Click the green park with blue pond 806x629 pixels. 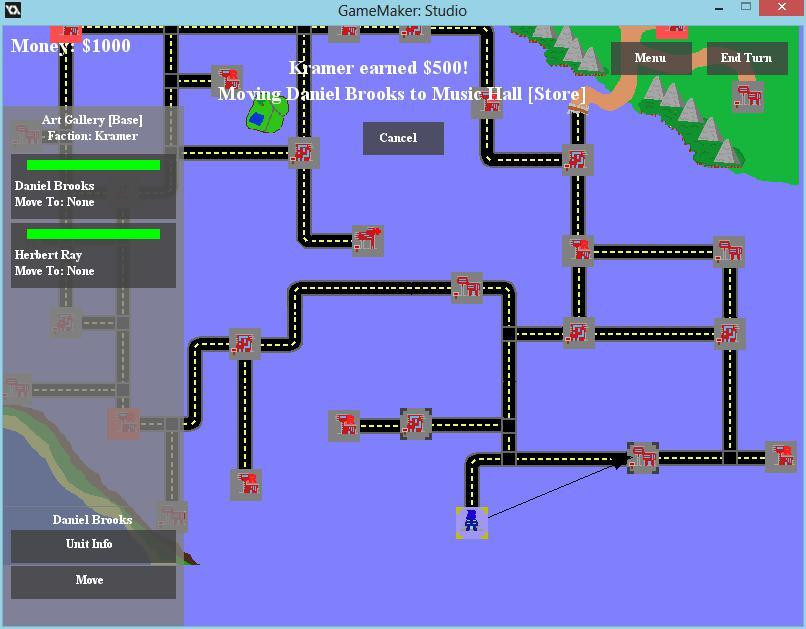(267, 114)
